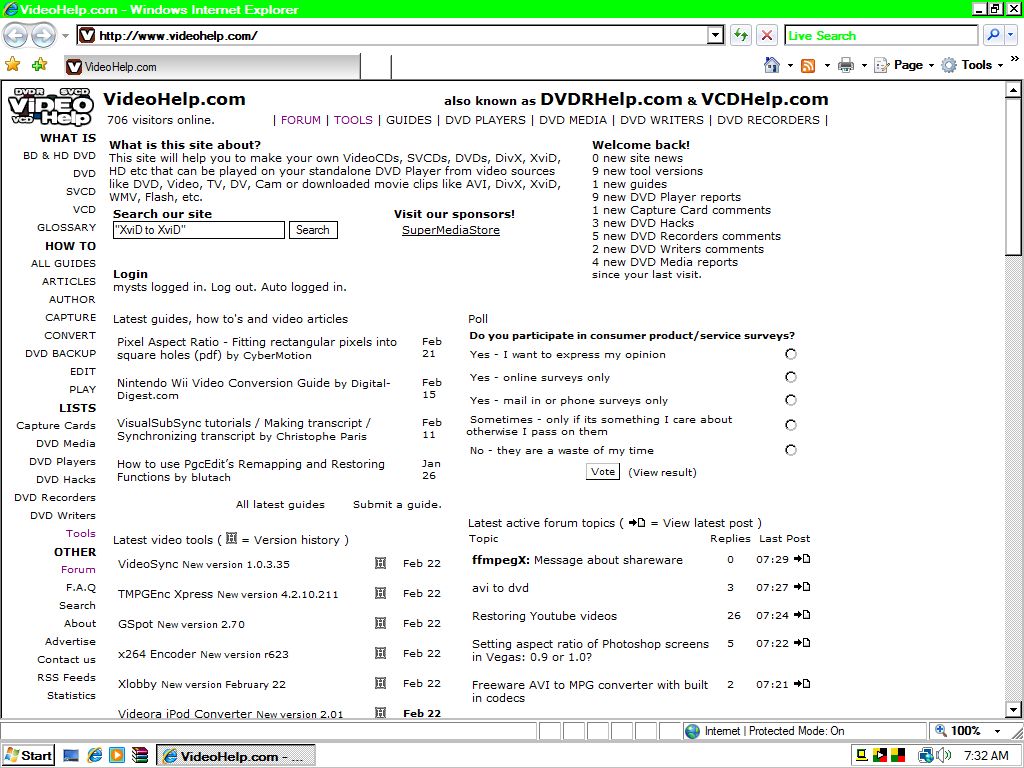Screen dimensions: 1024x768
Task: Click the Internet Explorer quick launch icon
Action: pos(95,756)
